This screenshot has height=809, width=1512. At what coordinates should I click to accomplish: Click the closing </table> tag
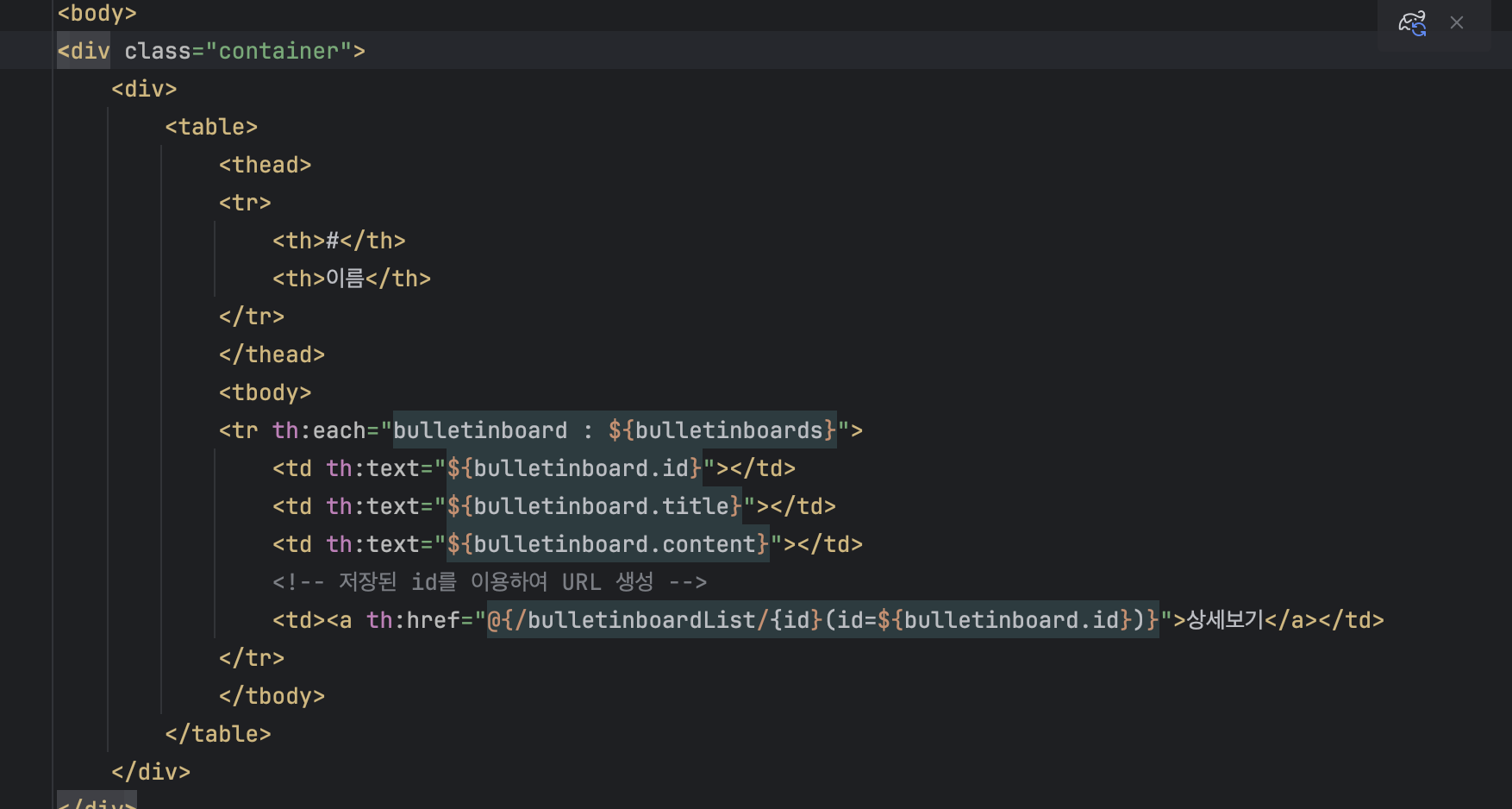coord(218,734)
